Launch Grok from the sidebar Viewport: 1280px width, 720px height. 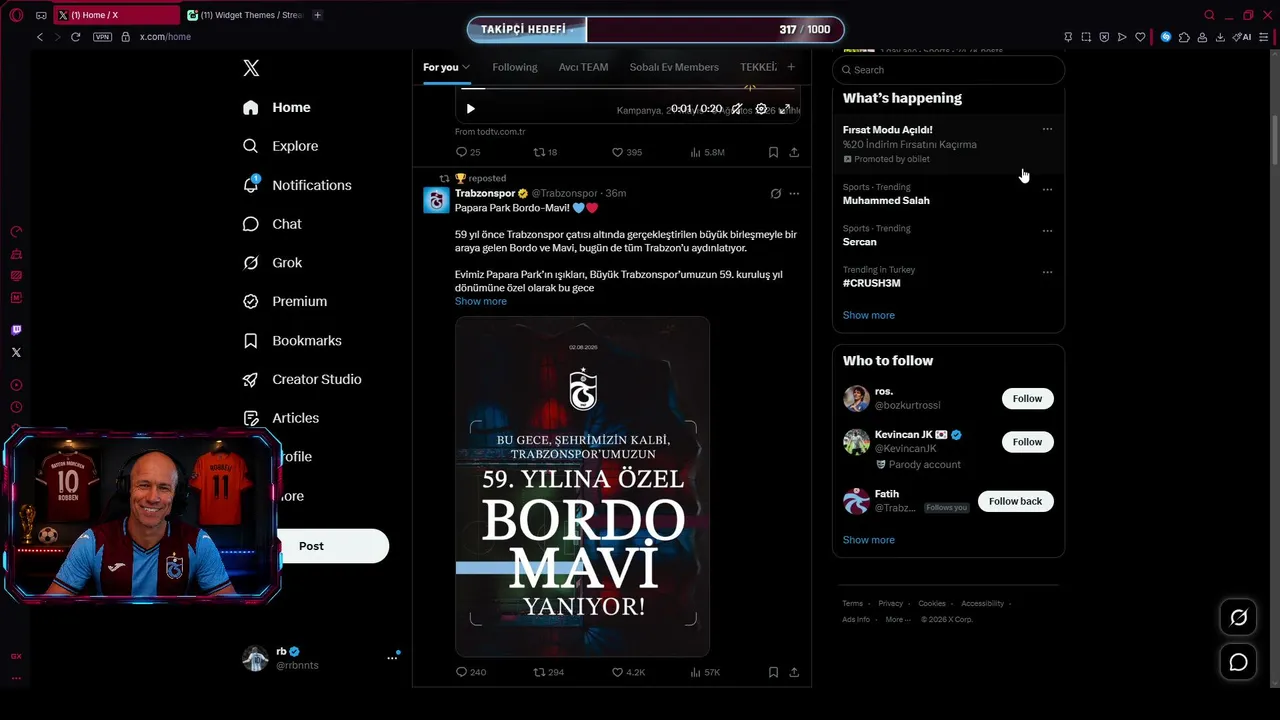tap(272, 263)
